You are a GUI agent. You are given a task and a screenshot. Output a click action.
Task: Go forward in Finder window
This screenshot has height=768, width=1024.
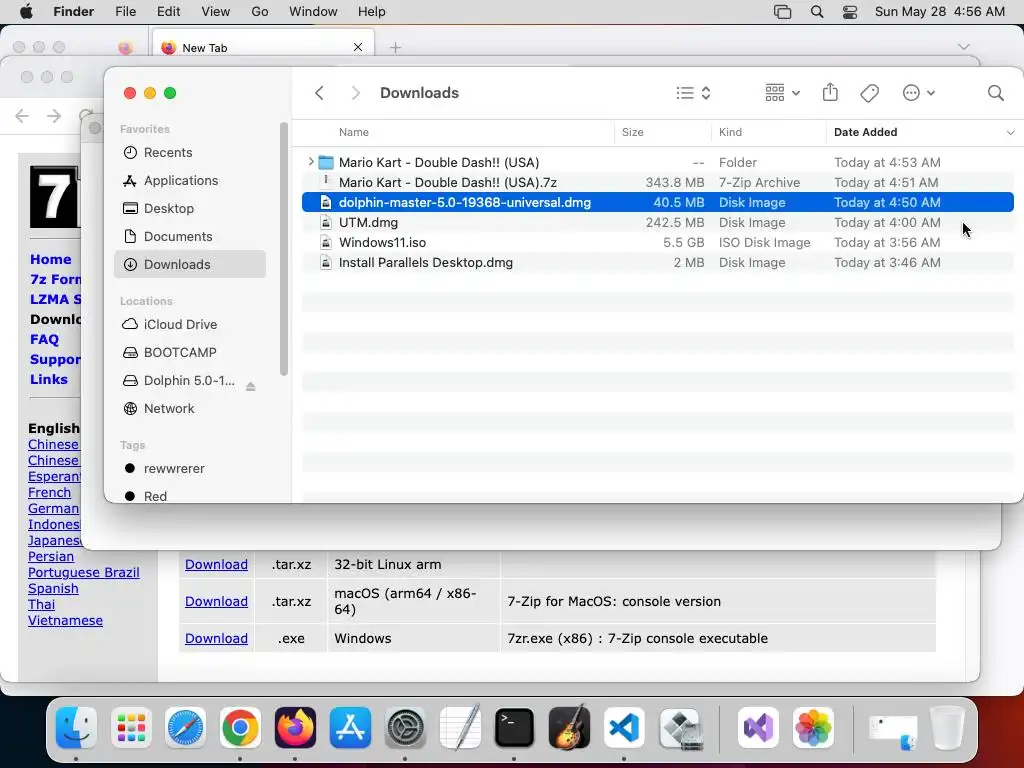click(x=355, y=93)
